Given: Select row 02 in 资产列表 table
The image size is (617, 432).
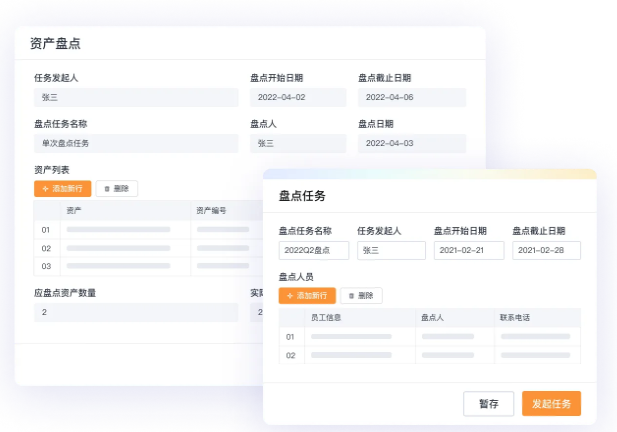Looking at the screenshot, I should 148,248.
